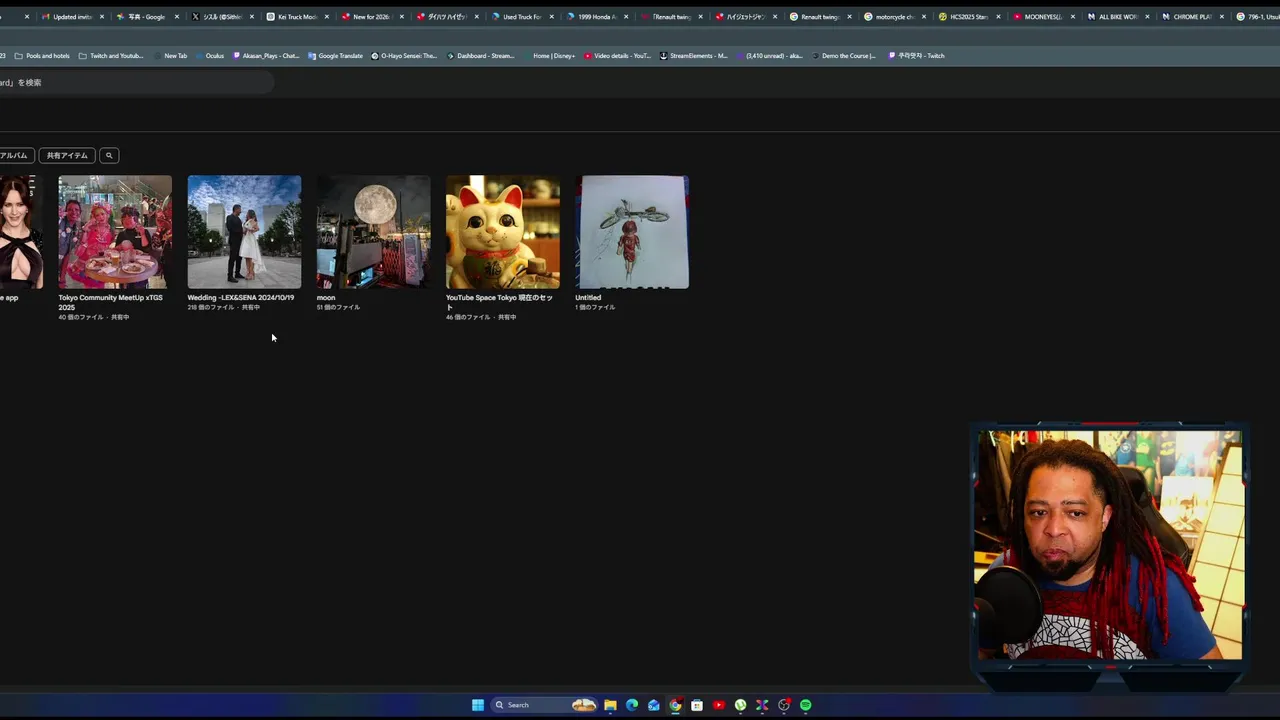Open the YouTube Space Tokyo album thumbnail
Screen dimensions: 1280x720
[x=503, y=232]
